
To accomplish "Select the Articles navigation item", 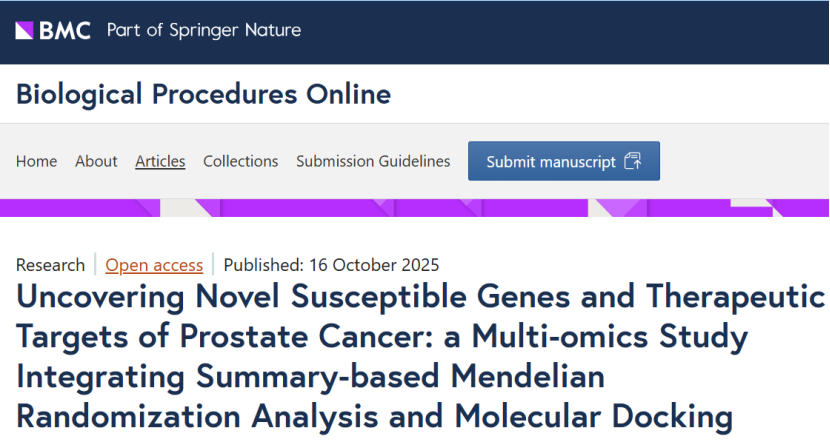I will (160, 161).
